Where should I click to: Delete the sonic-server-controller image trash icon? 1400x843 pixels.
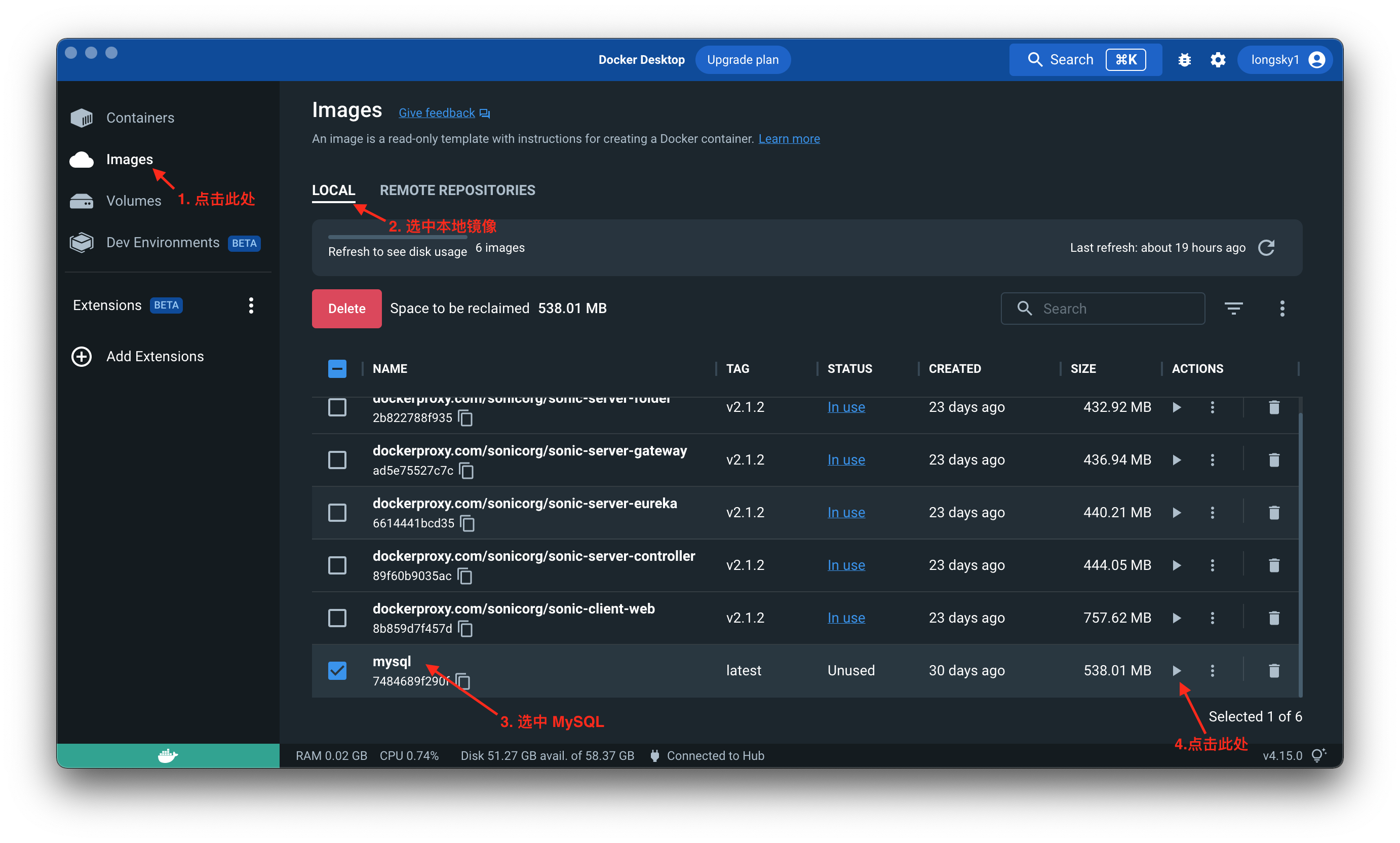pyautogui.click(x=1274, y=565)
